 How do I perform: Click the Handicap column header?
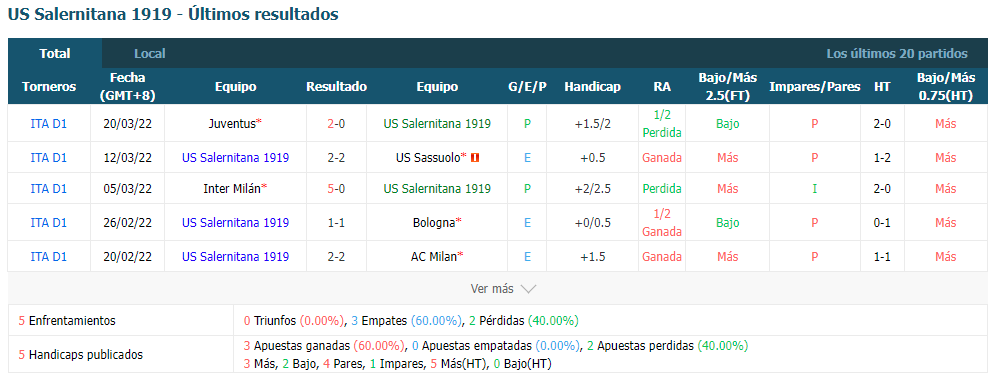pyautogui.click(x=592, y=87)
